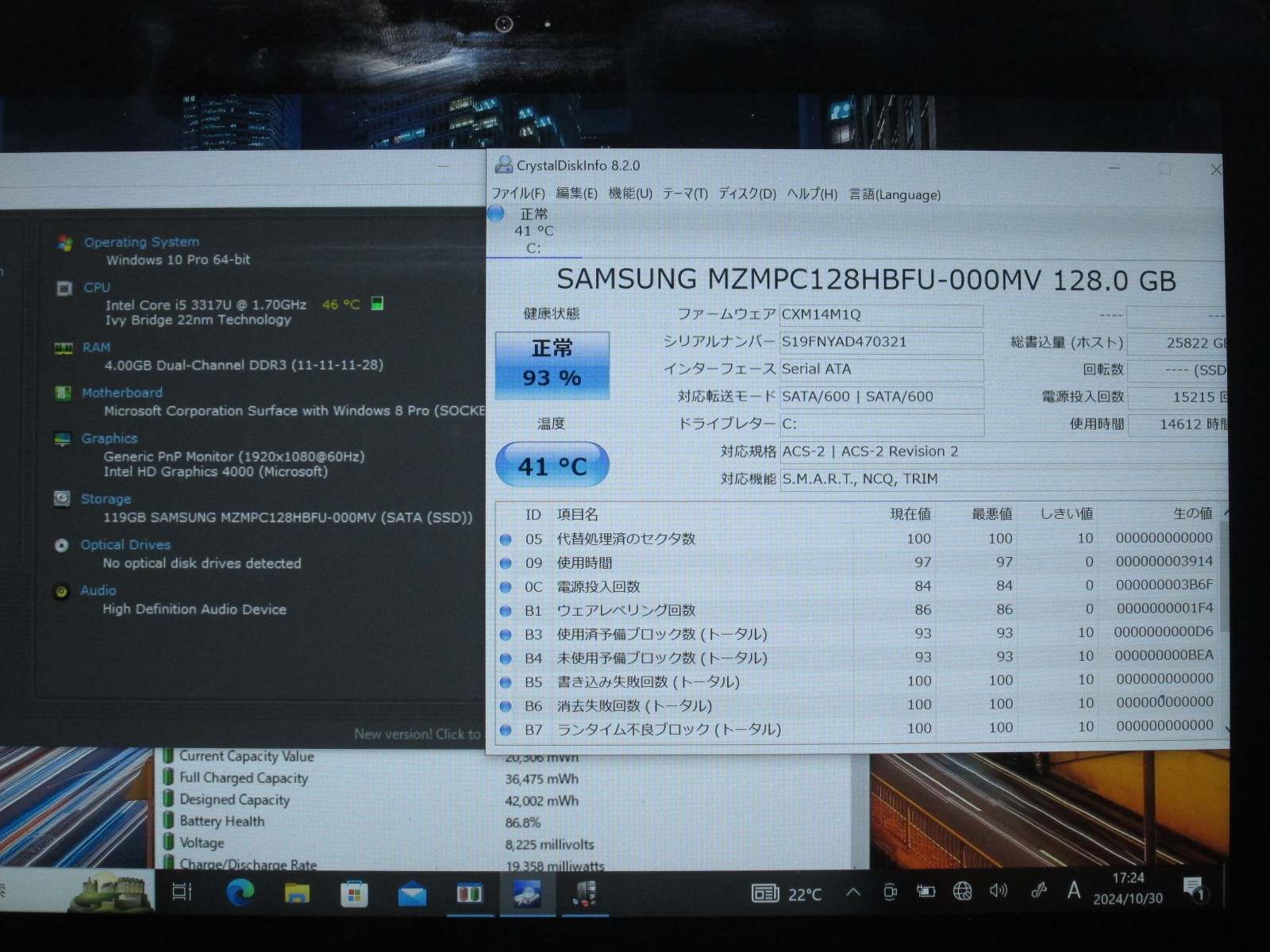
Task: Open the Mail app from the taskbar
Action: (x=412, y=895)
